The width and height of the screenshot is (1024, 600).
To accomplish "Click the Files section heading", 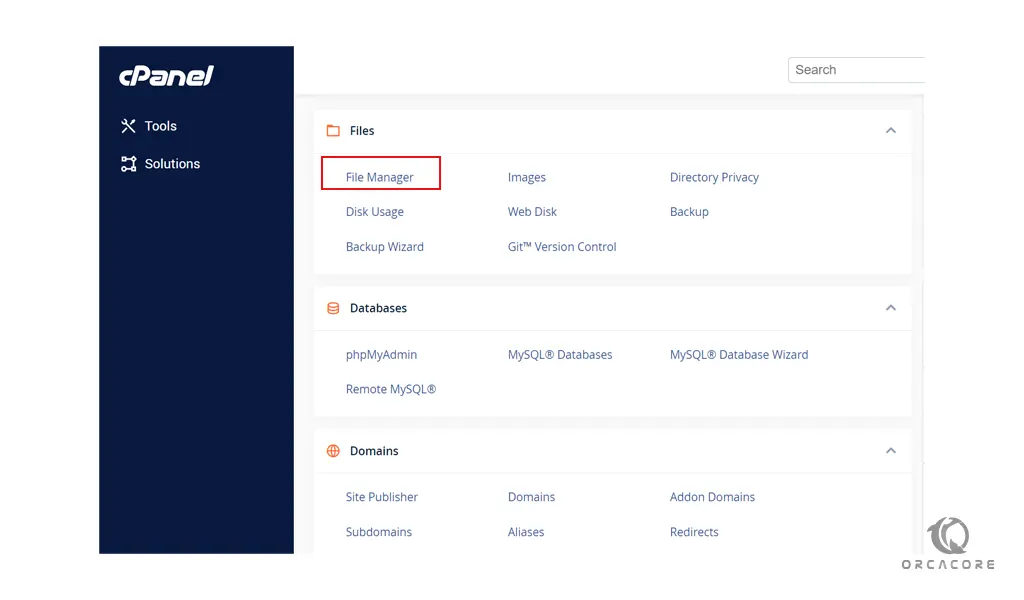I will [x=362, y=131].
